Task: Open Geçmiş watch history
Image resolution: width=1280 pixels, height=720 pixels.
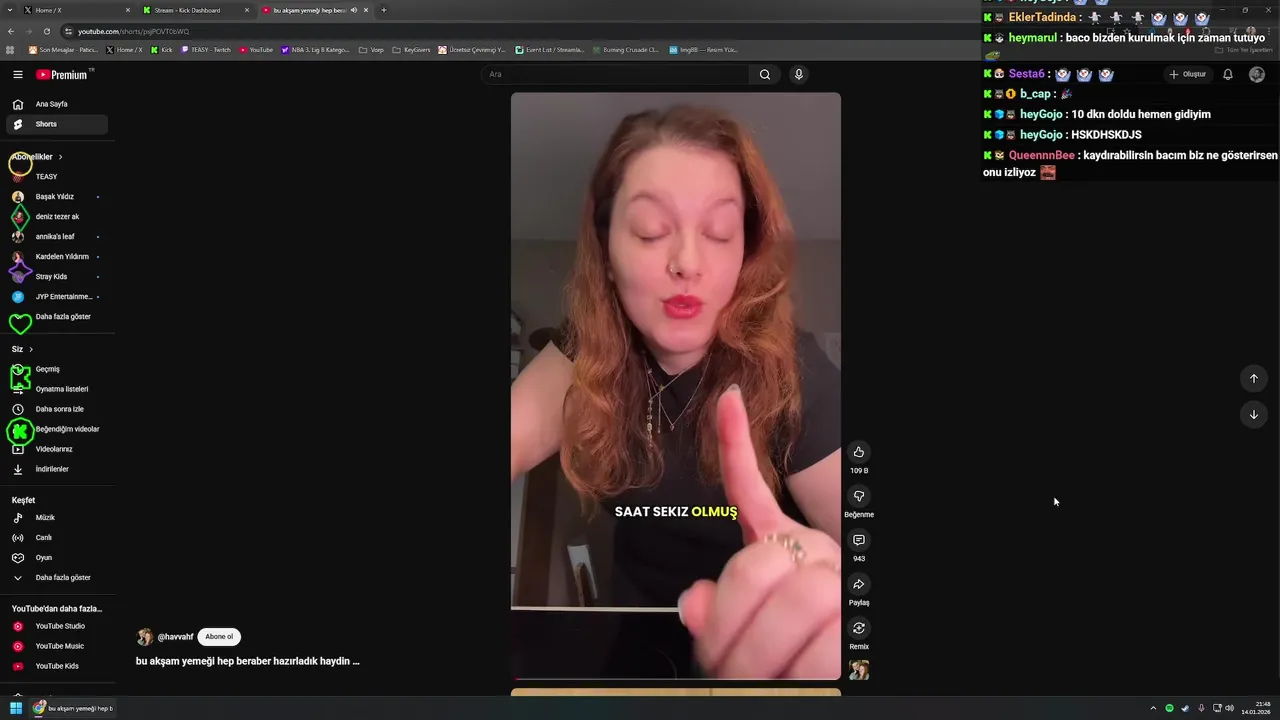Action: point(57,369)
